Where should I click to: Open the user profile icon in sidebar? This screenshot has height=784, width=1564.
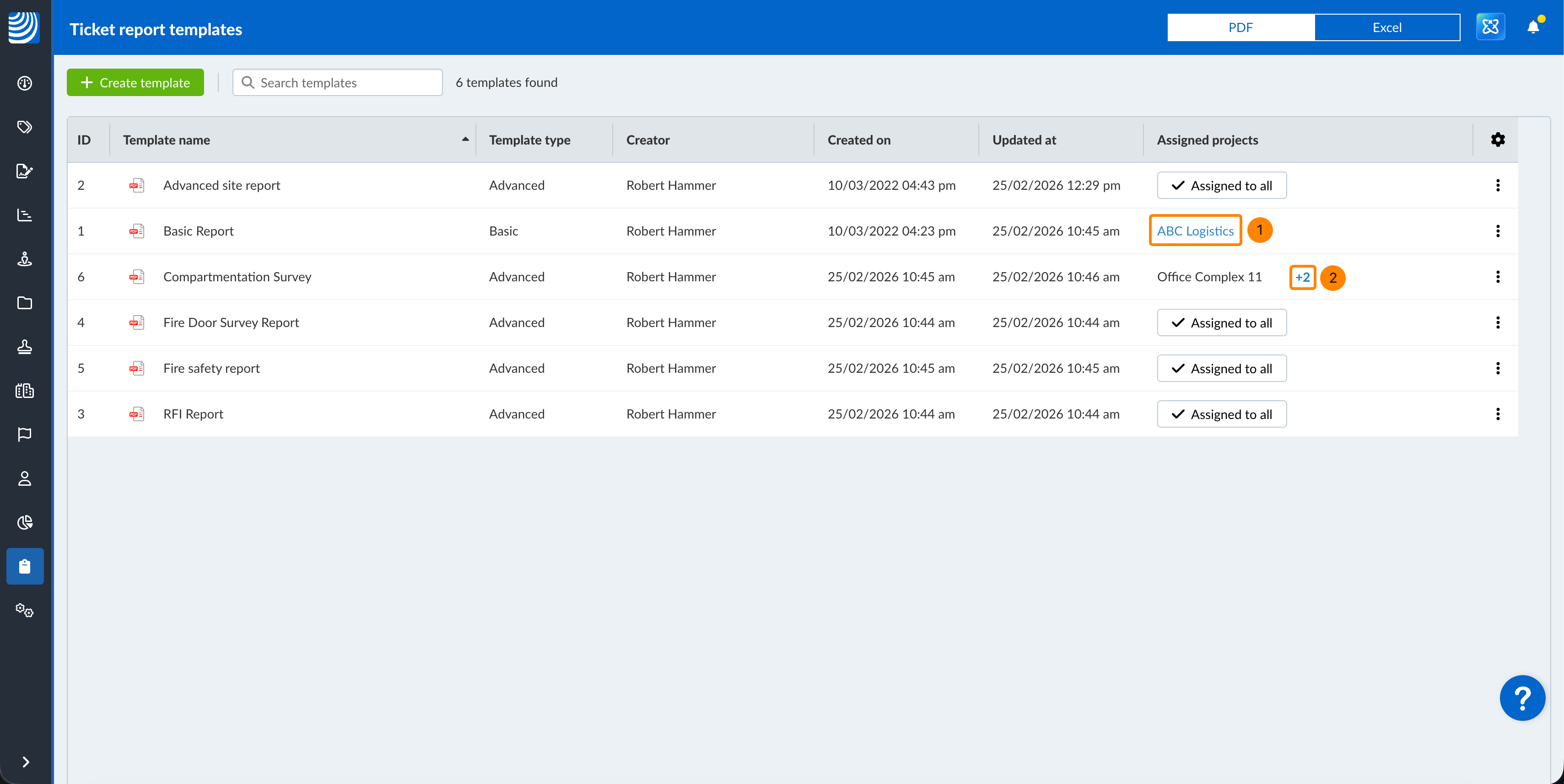[25, 479]
